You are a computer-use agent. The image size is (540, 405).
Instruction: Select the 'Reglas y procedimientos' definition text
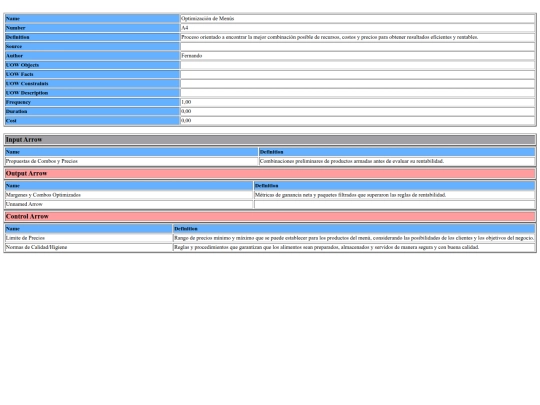(x=326, y=247)
